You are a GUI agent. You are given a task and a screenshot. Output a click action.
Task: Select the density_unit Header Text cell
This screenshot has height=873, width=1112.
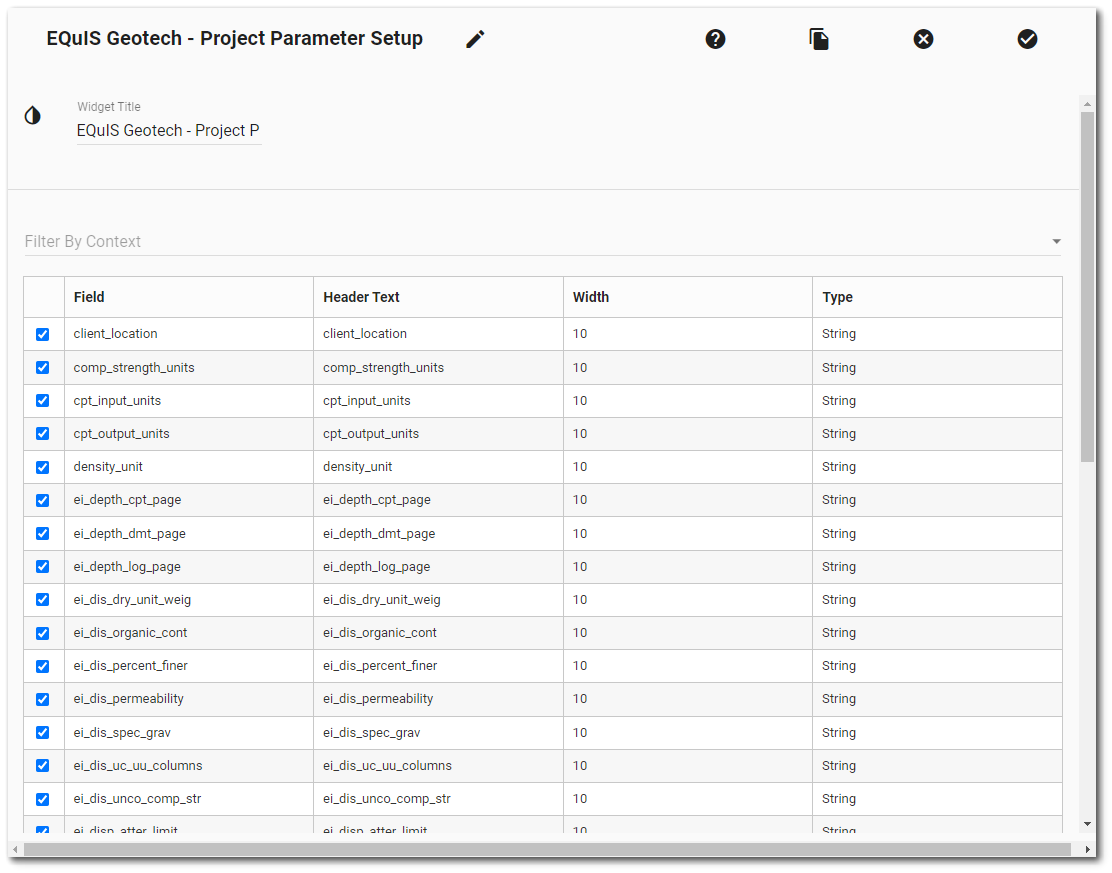[438, 467]
